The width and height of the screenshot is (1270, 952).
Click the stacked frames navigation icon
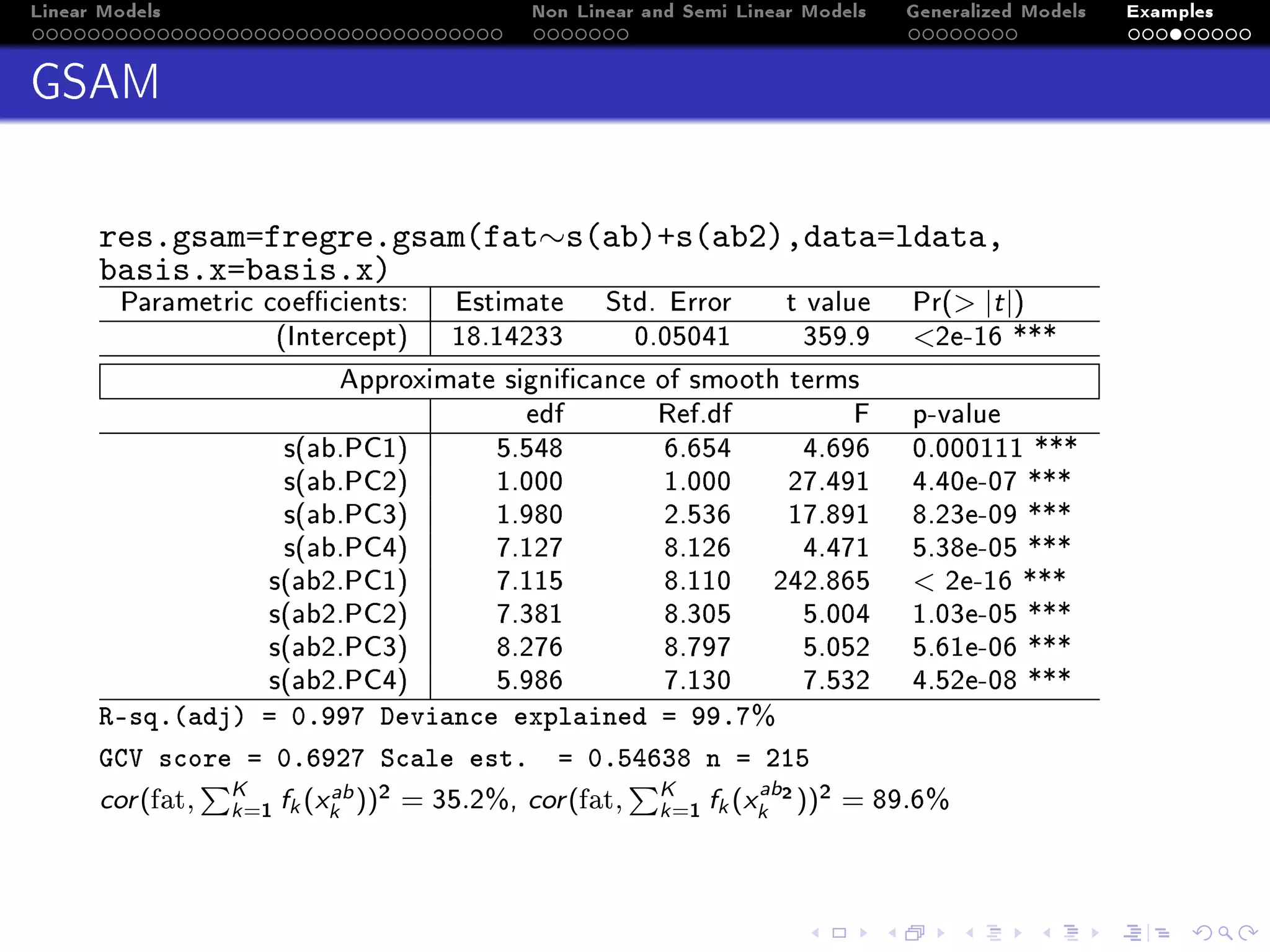(x=915, y=933)
